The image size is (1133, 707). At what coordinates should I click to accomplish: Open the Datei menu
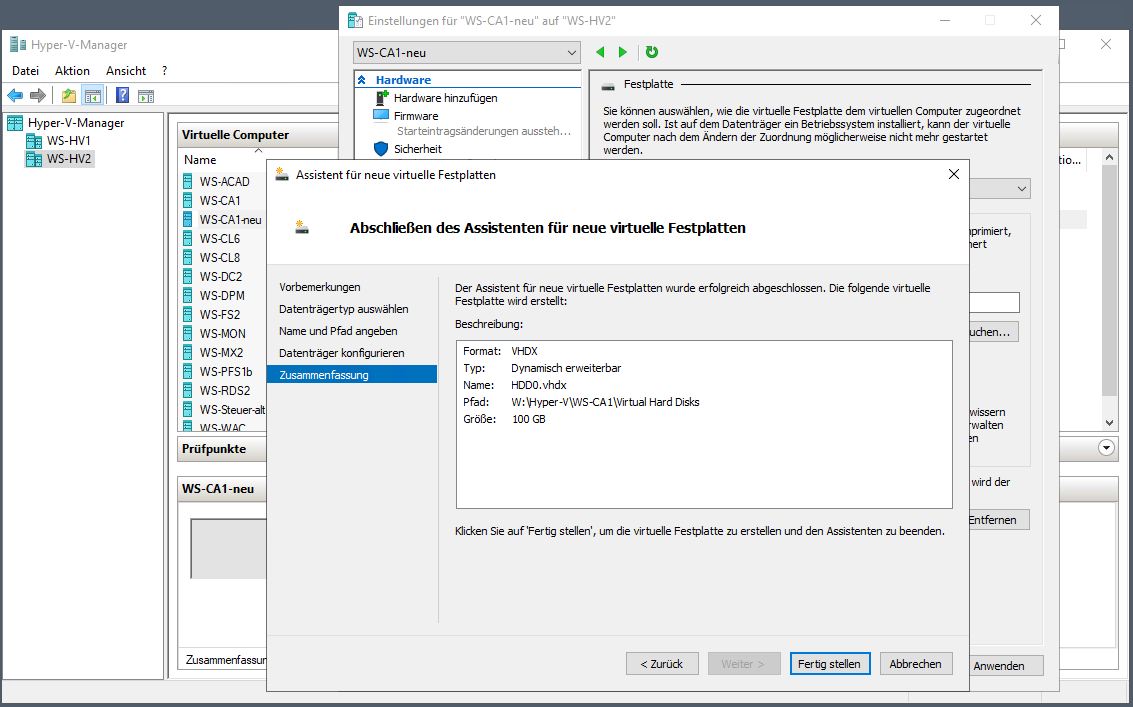25,71
